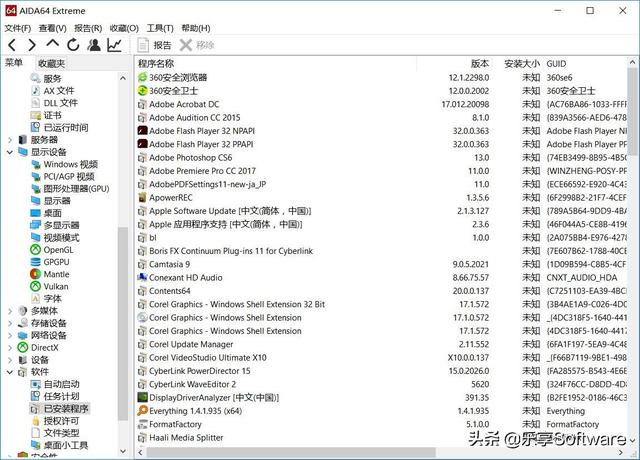Select the 文件类型 tree icon
The height and width of the screenshot is (460, 640).
[x=36, y=433]
